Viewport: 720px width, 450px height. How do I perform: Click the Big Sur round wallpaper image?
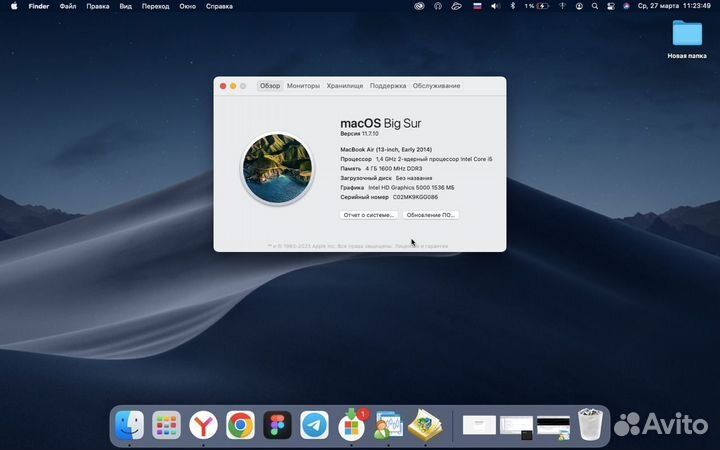[x=277, y=169]
